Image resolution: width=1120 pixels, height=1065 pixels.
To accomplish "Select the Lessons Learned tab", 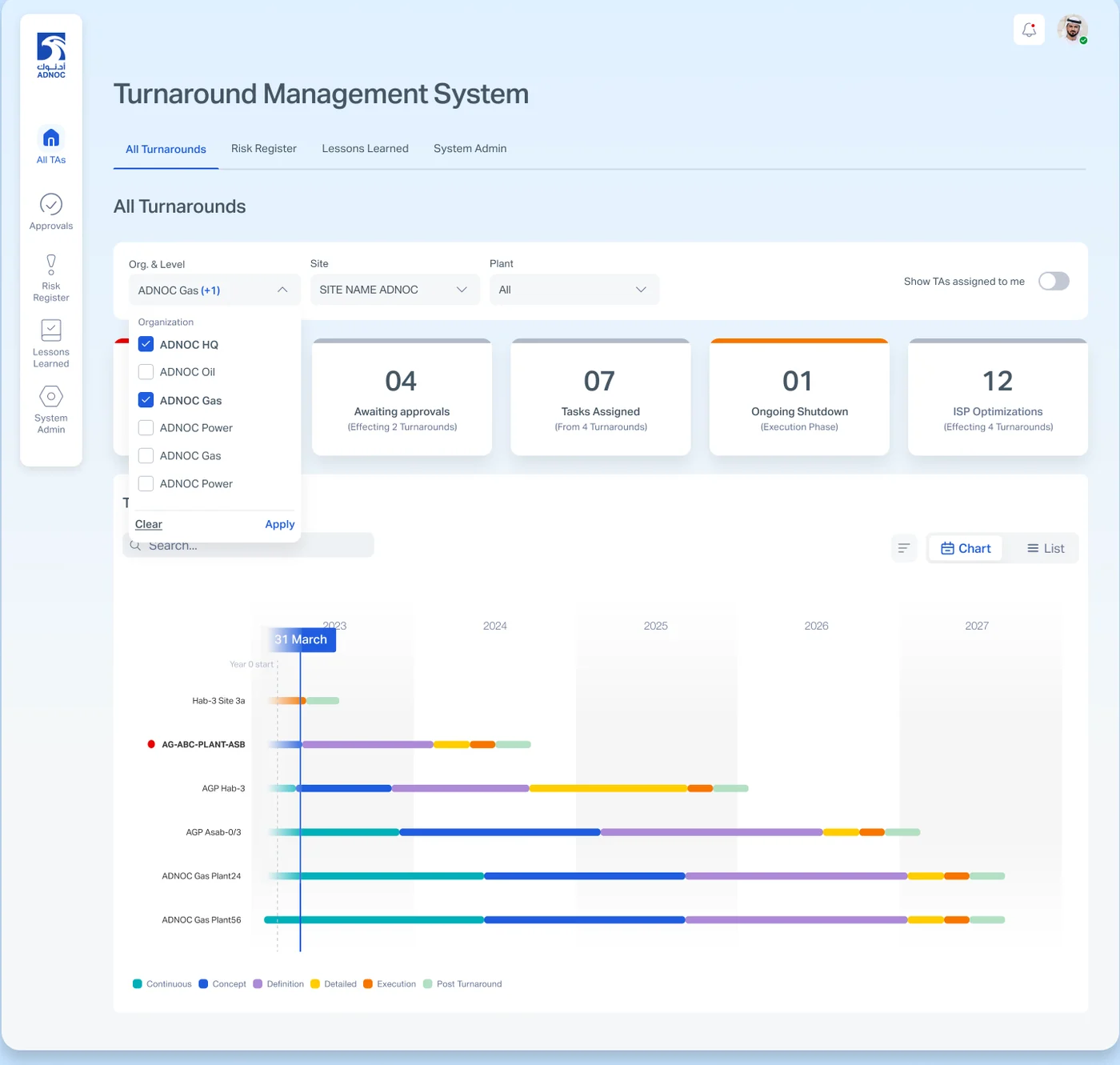I will pyautogui.click(x=365, y=149).
